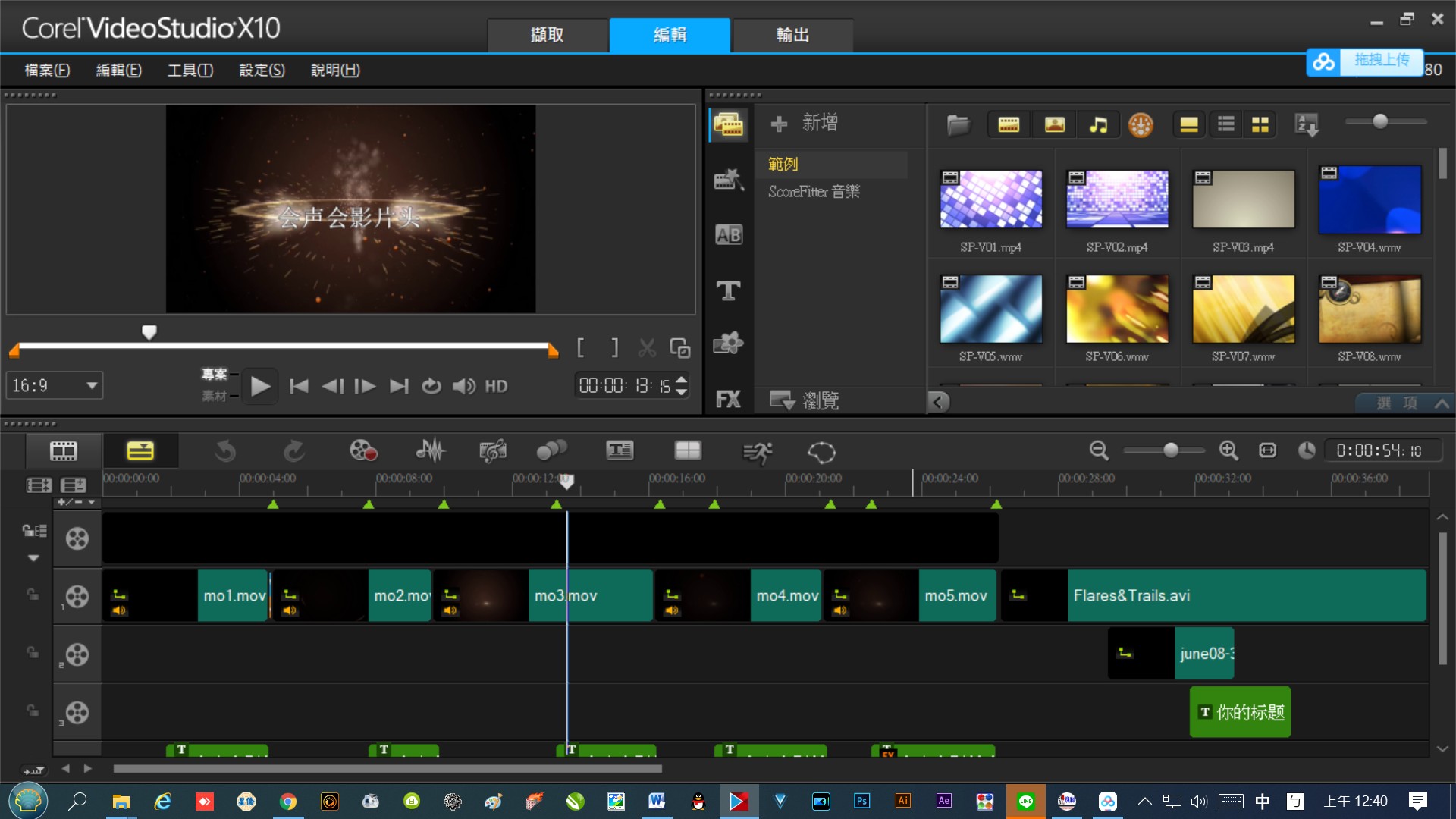
Task: Open the Sound Mixer
Action: (x=430, y=452)
